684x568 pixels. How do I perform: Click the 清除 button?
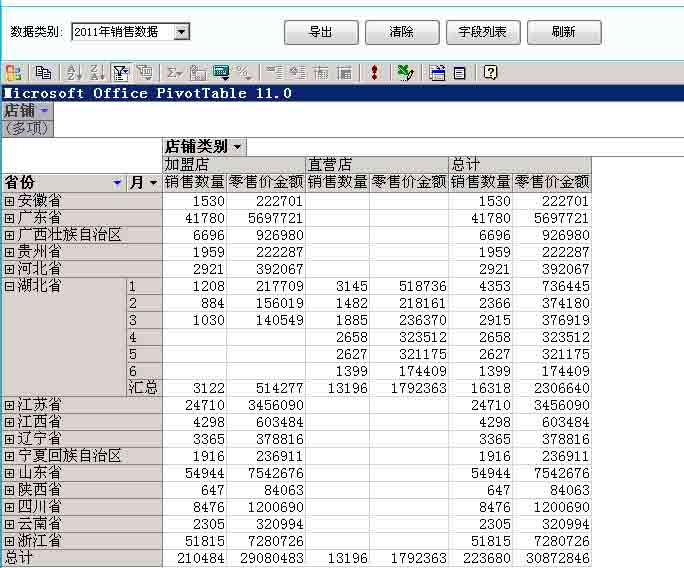[402, 32]
